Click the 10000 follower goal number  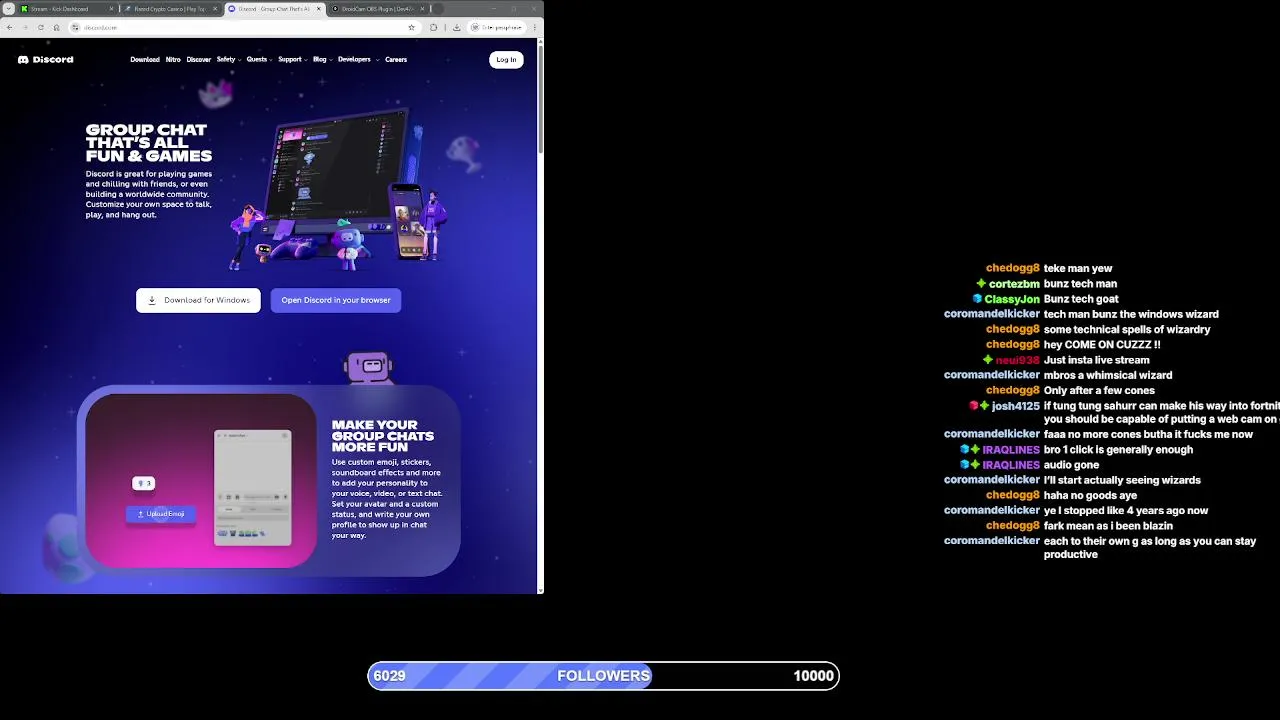(813, 676)
